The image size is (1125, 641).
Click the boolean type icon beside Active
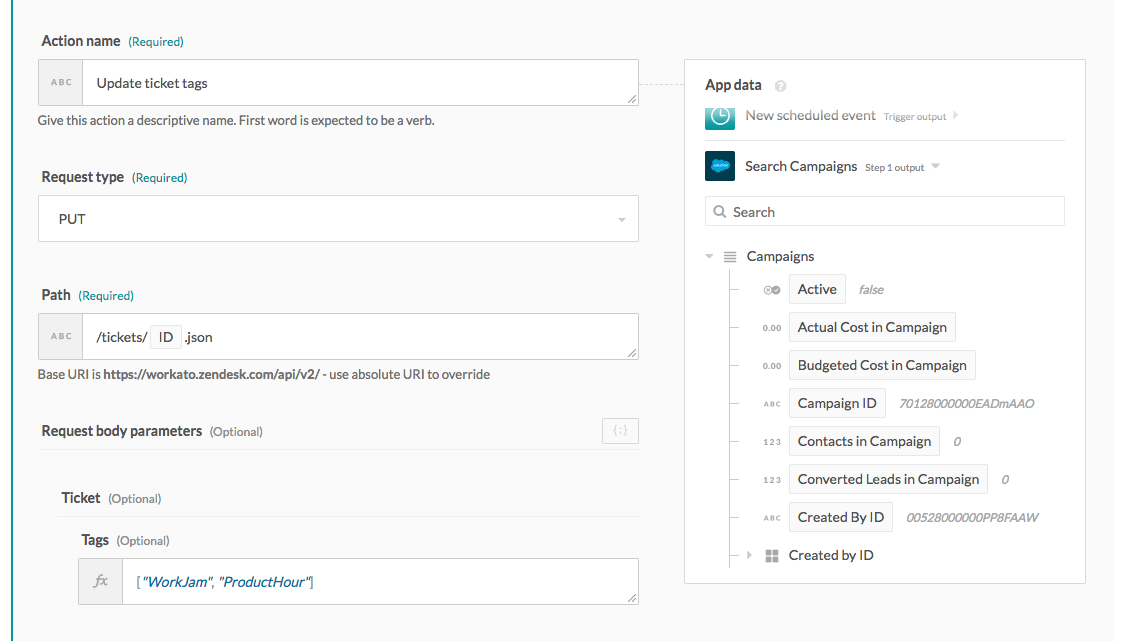point(772,290)
